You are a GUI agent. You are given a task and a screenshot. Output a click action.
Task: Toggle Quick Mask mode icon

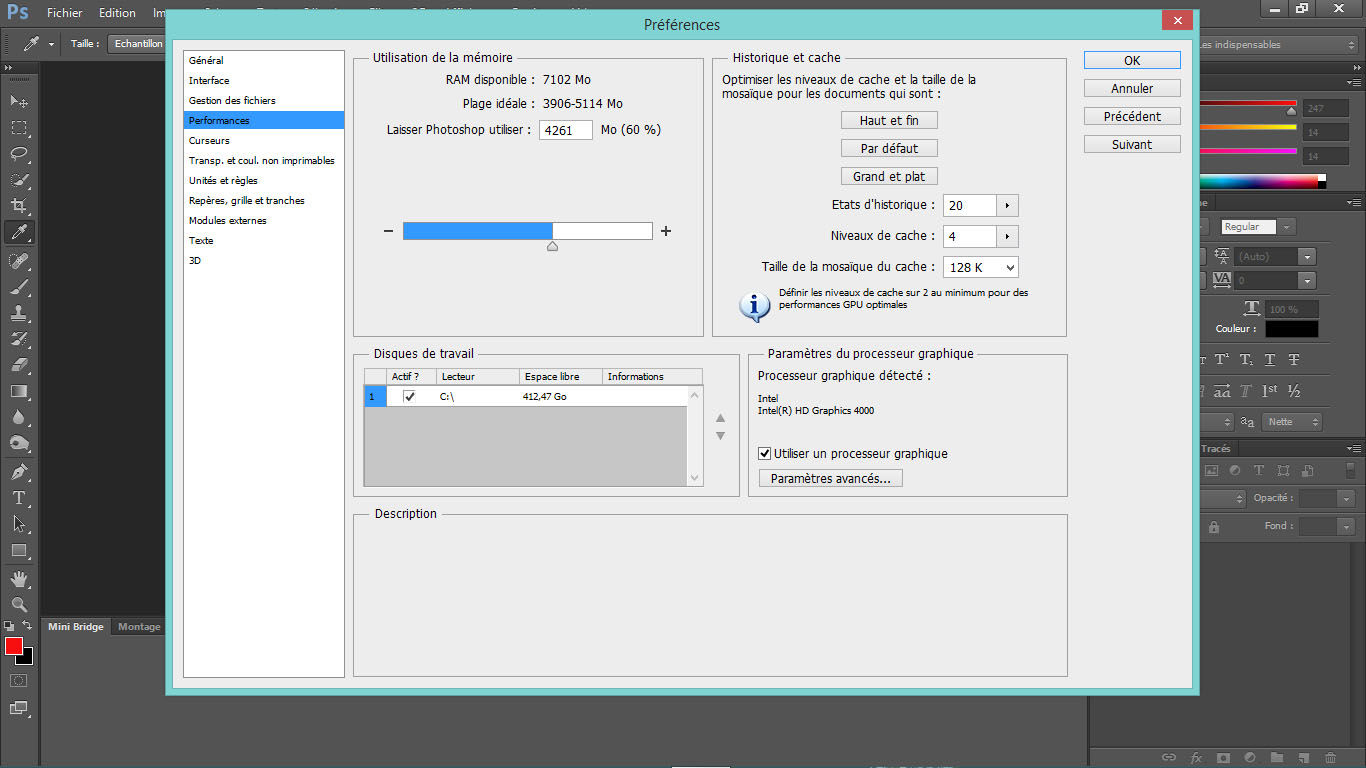(19, 680)
